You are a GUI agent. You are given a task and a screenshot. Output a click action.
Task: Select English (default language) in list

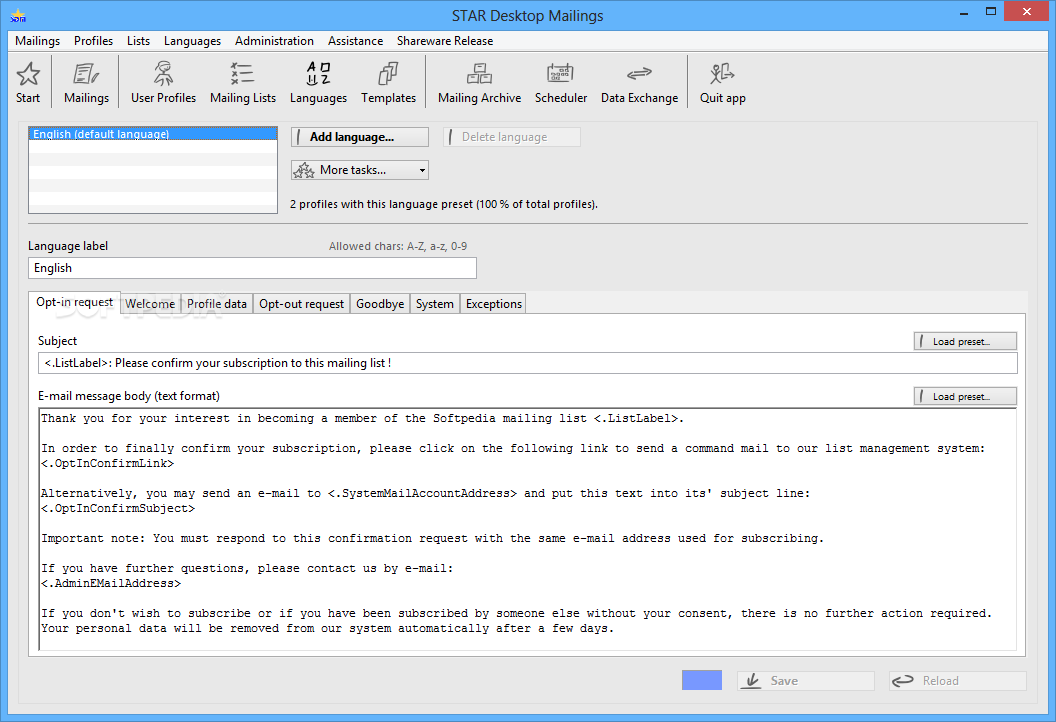click(153, 134)
